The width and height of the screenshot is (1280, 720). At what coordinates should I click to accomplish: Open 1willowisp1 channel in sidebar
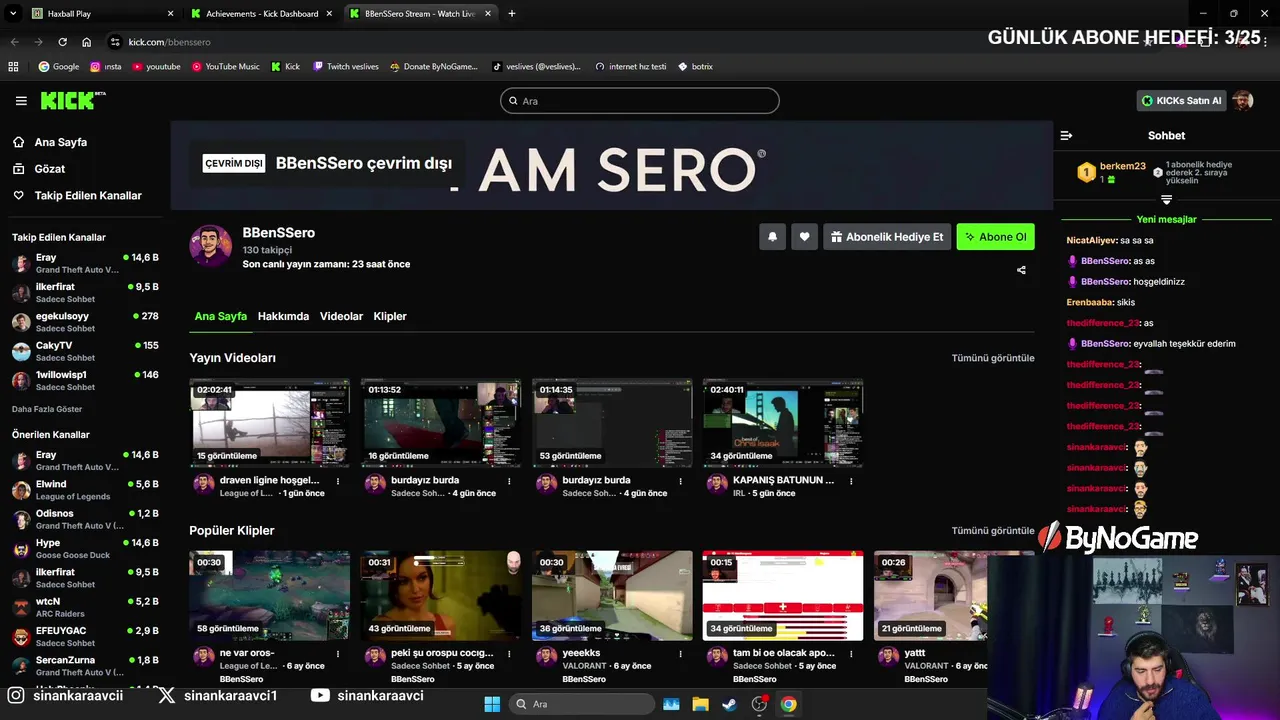coord(85,380)
